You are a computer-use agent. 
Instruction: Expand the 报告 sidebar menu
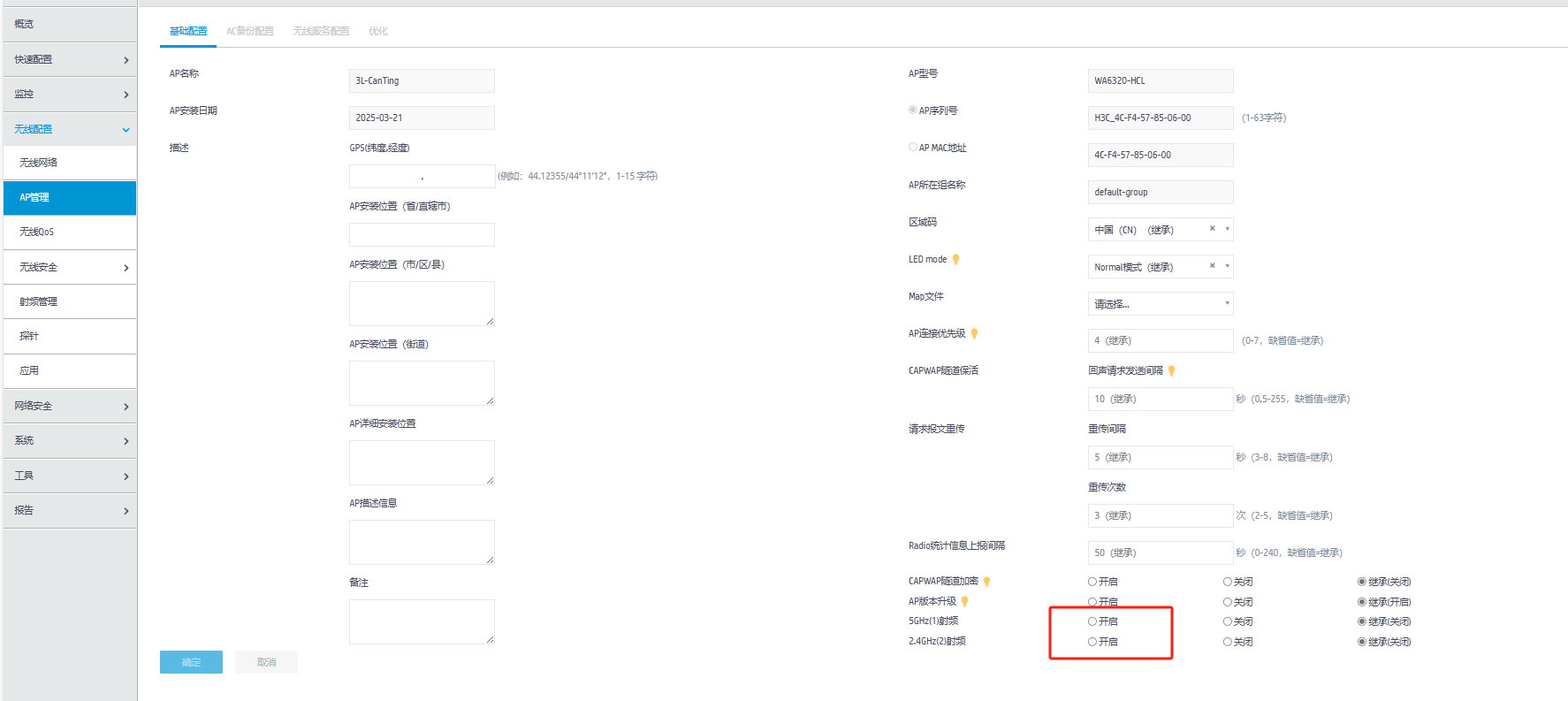pos(70,510)
